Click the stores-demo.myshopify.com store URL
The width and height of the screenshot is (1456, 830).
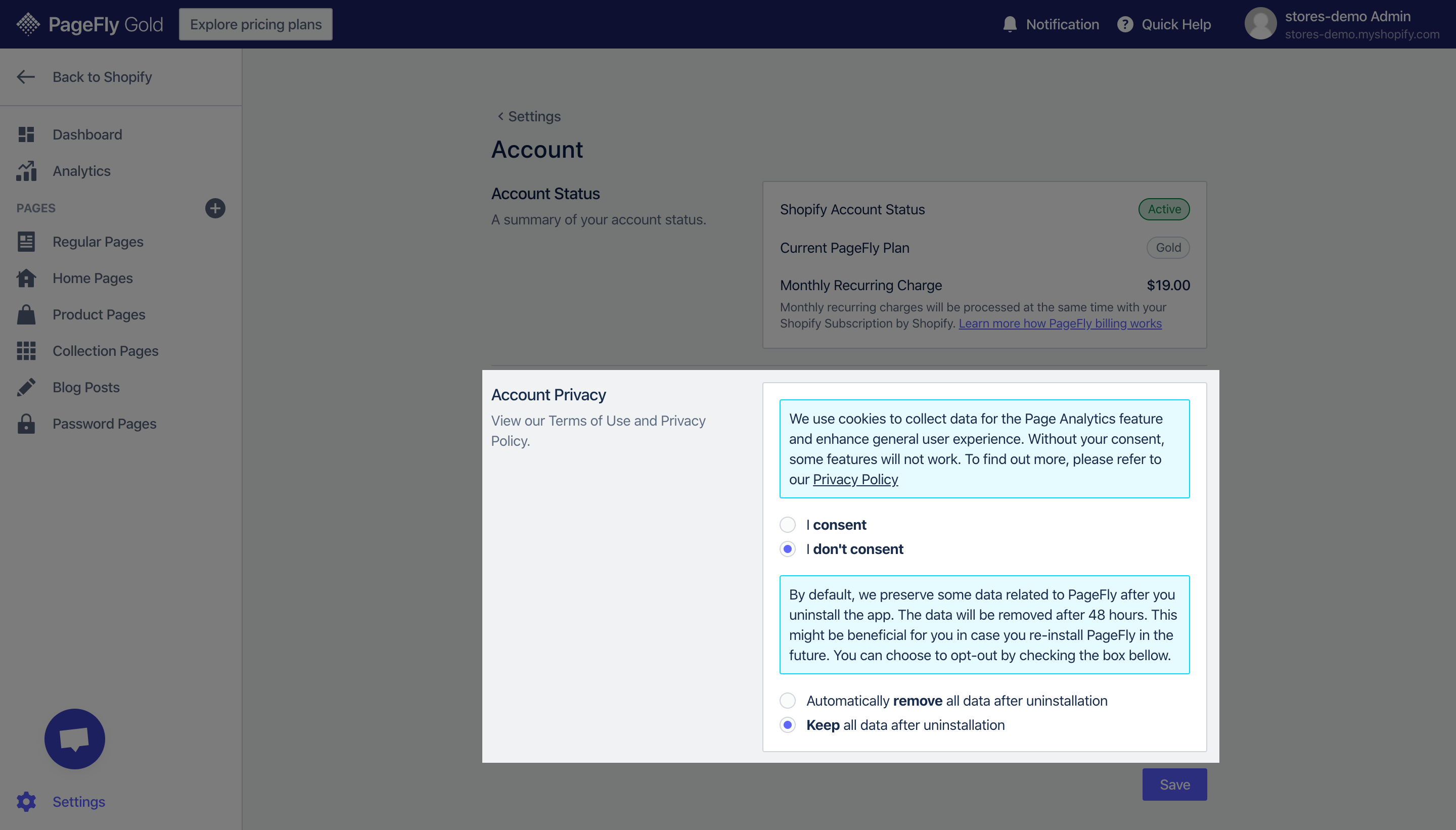point(1362,34)
